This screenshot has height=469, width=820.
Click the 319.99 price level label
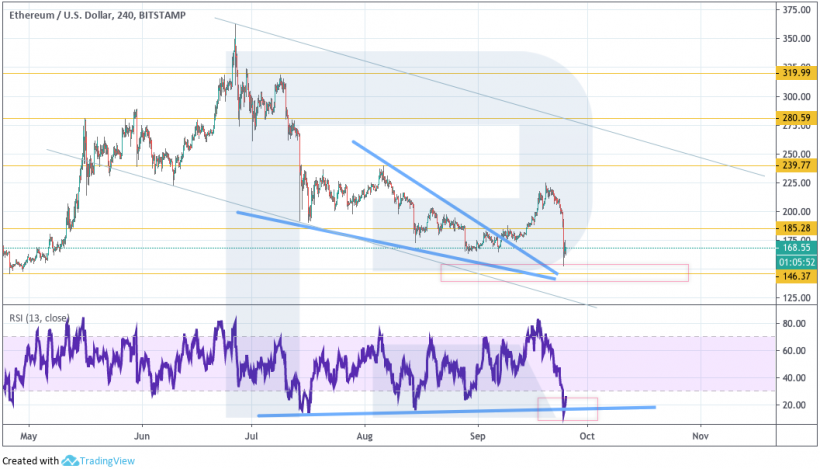click(796, 73)
